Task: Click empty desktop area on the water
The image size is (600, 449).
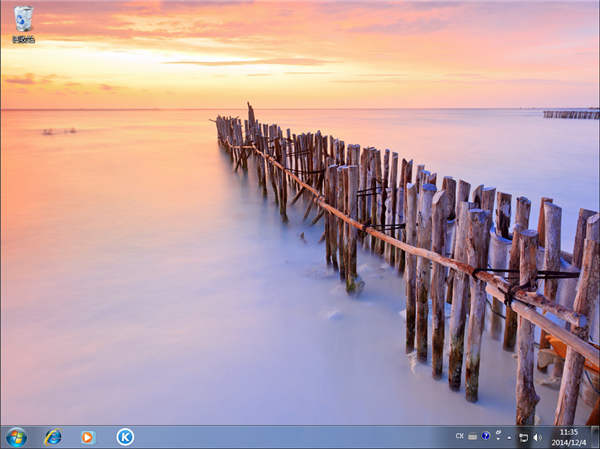Action: [130, 300]
